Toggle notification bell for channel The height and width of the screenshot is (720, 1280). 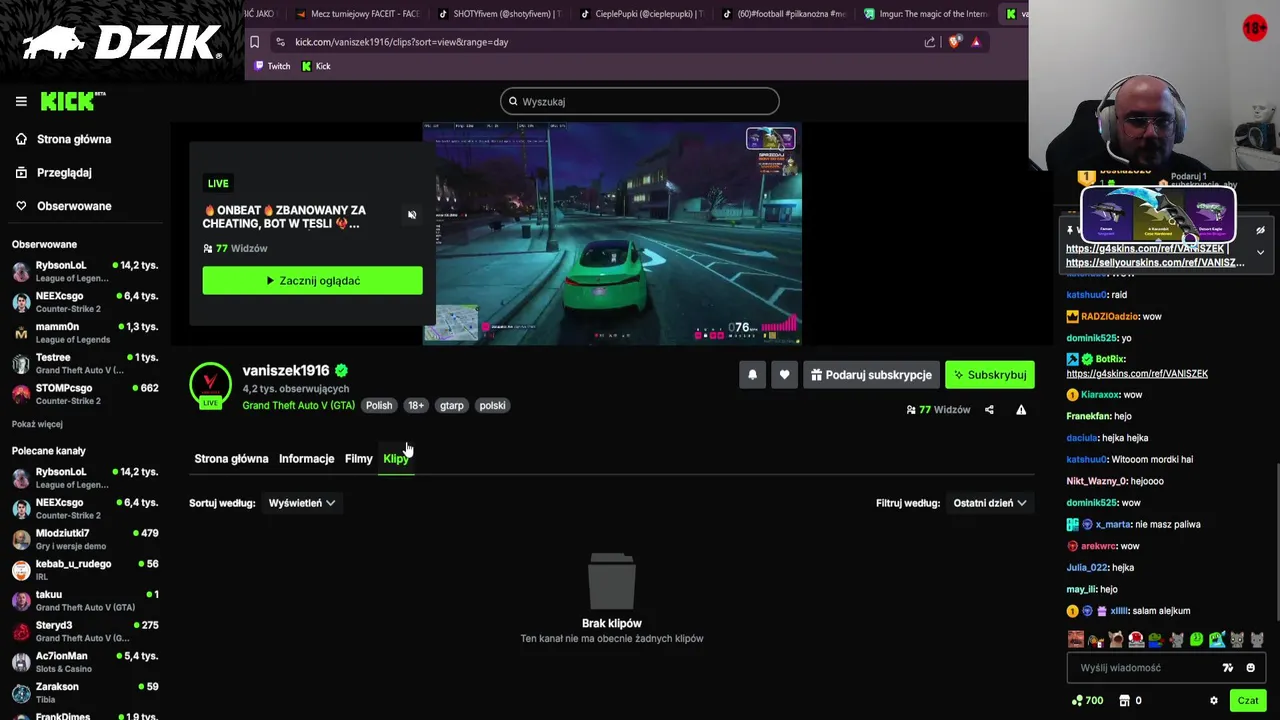(752, 375)
